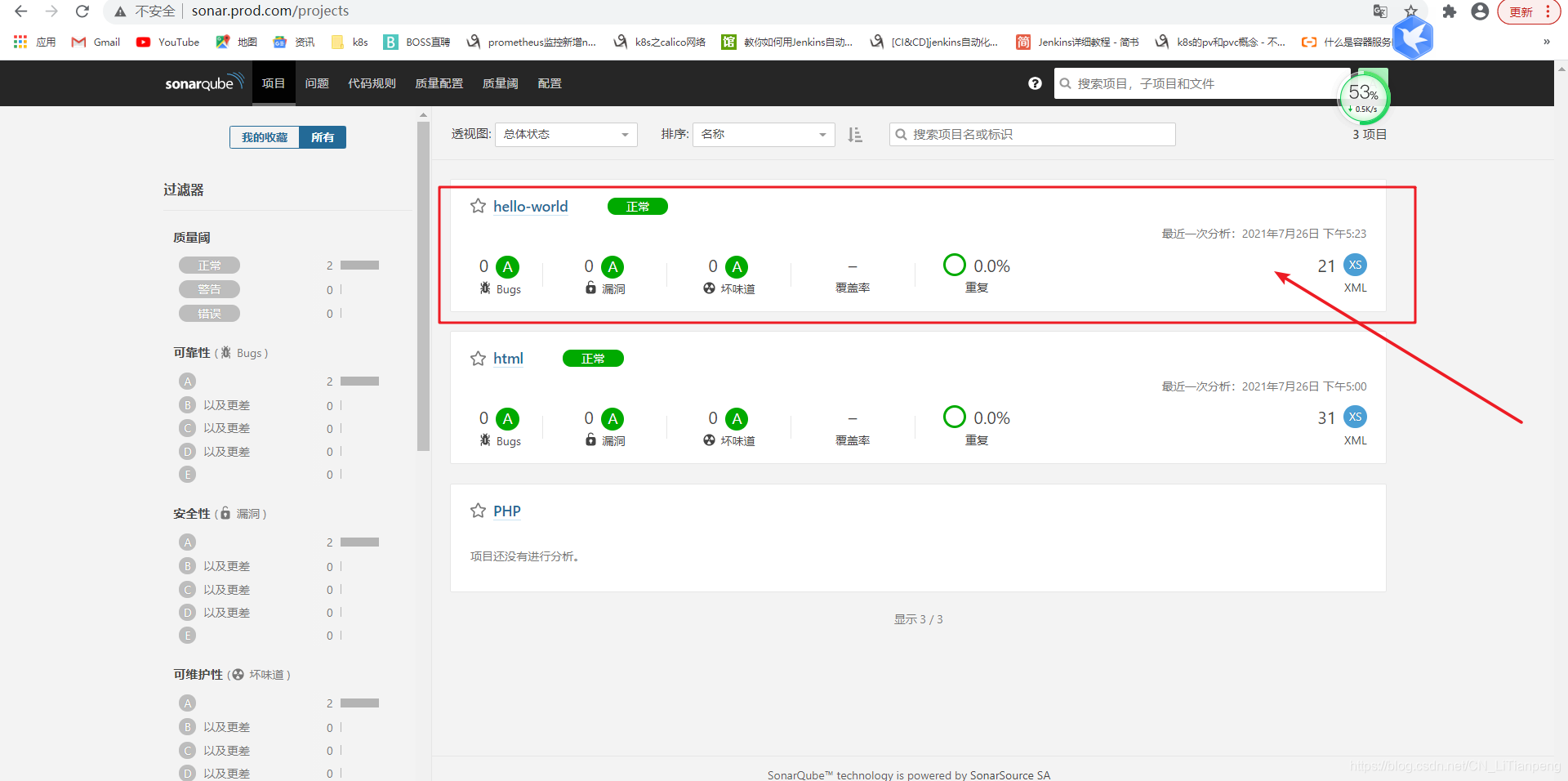
Task: Open the YouTube bookmark
Action: click(x=167, y=42)
